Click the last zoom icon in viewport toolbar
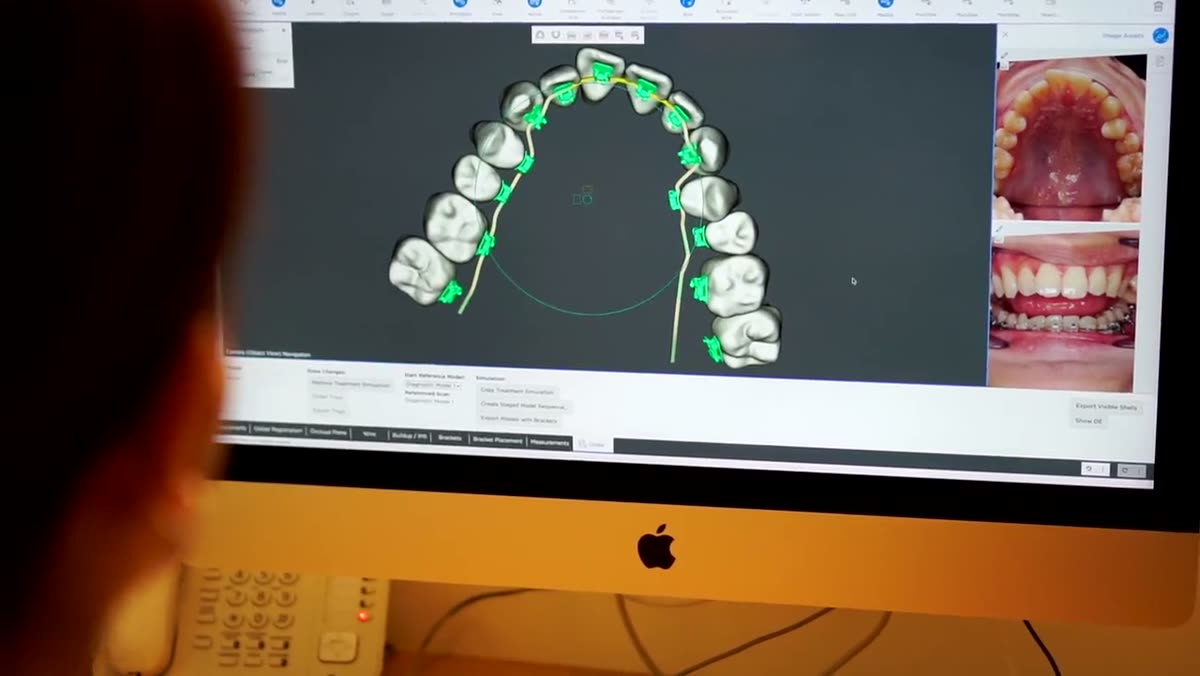 click(x=635, y=35)
